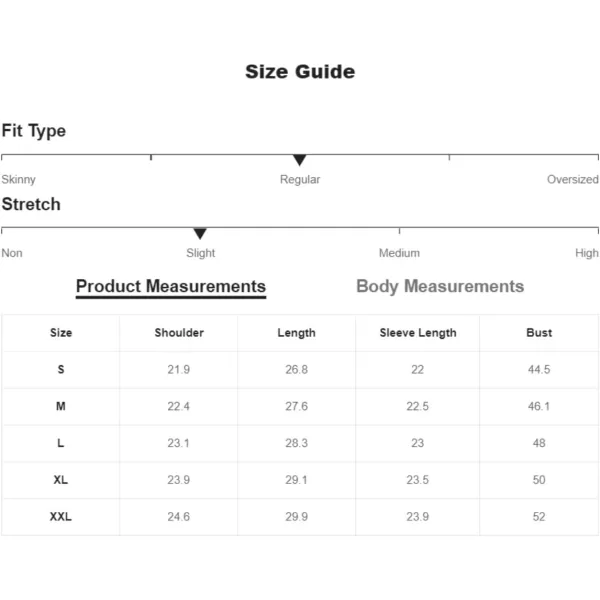The image size is (600, 600).
Task: Click the Length column header
Action: click(297, 333)
